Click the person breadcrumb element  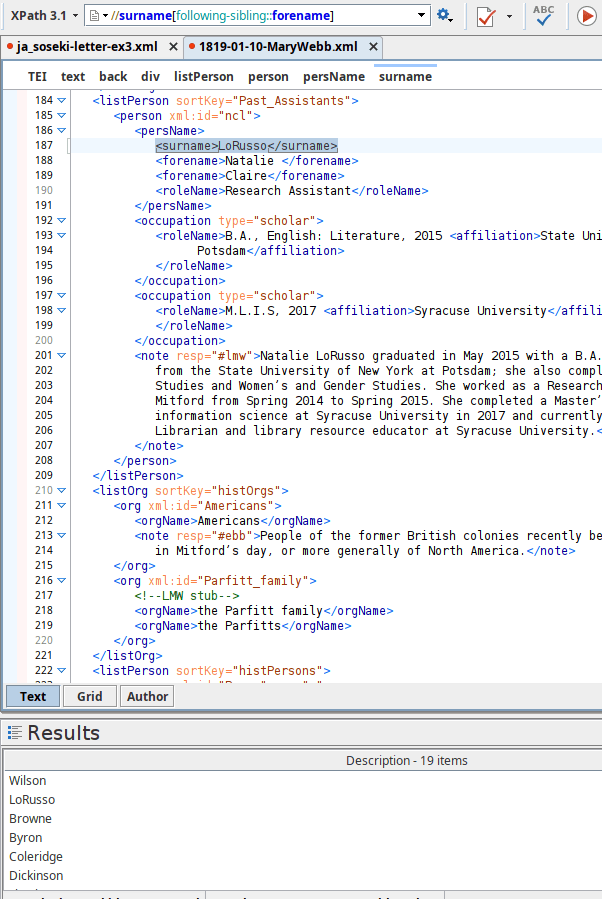point(268,77)
